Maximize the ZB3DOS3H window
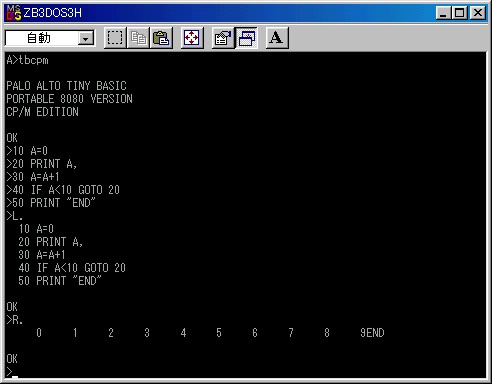Viewport: 492px width, 384px height. click(459, 13)
